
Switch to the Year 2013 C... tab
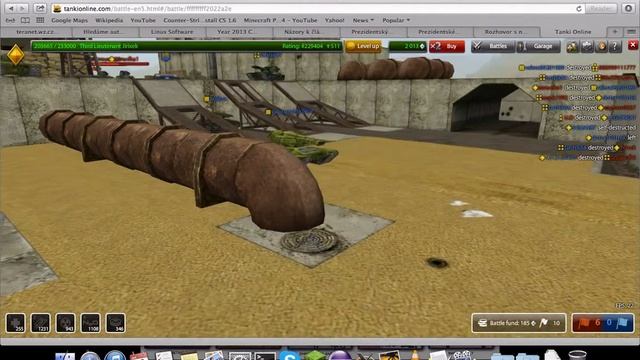point(239,32)
